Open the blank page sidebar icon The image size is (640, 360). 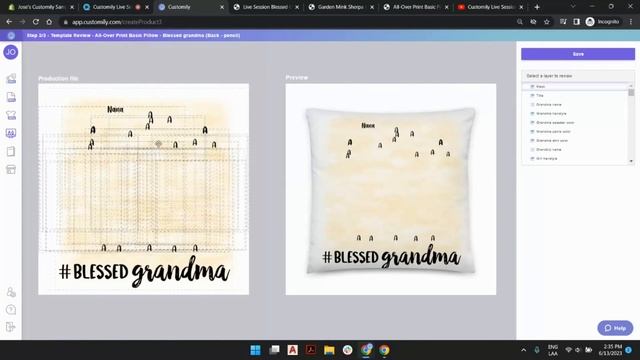tap(11, 151)
